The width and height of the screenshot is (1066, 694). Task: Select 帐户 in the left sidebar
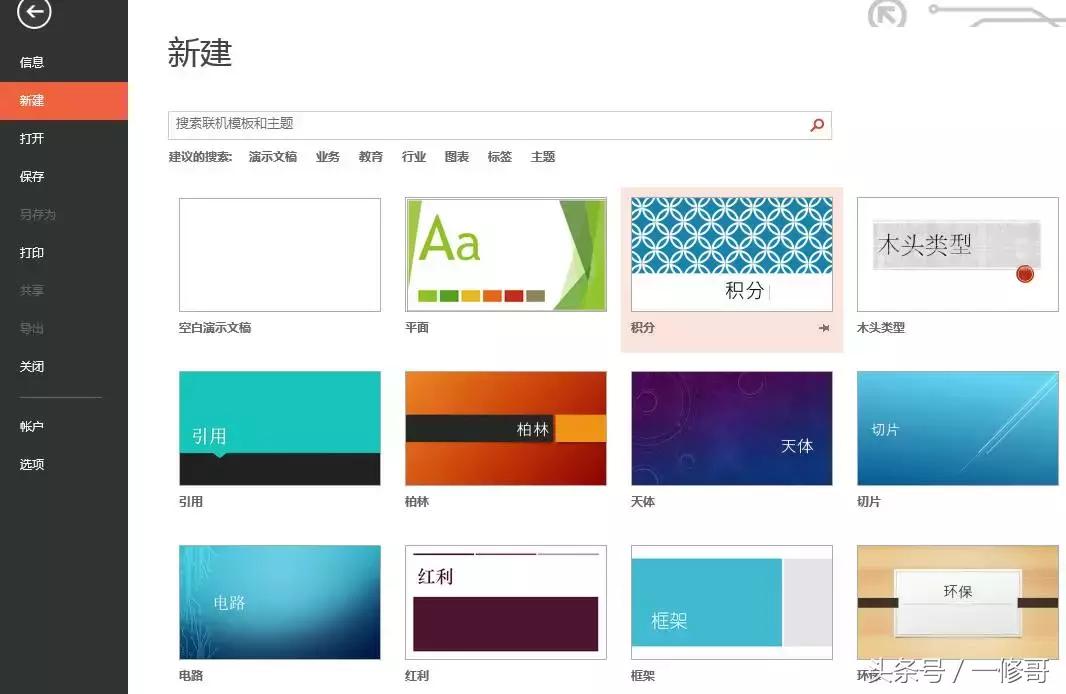point(31,425)
